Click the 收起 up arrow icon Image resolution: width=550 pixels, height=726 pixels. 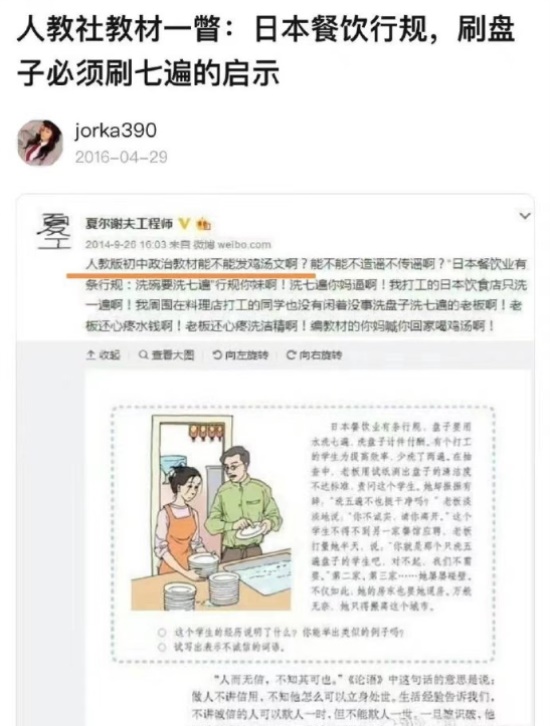(x=91, y=355)
